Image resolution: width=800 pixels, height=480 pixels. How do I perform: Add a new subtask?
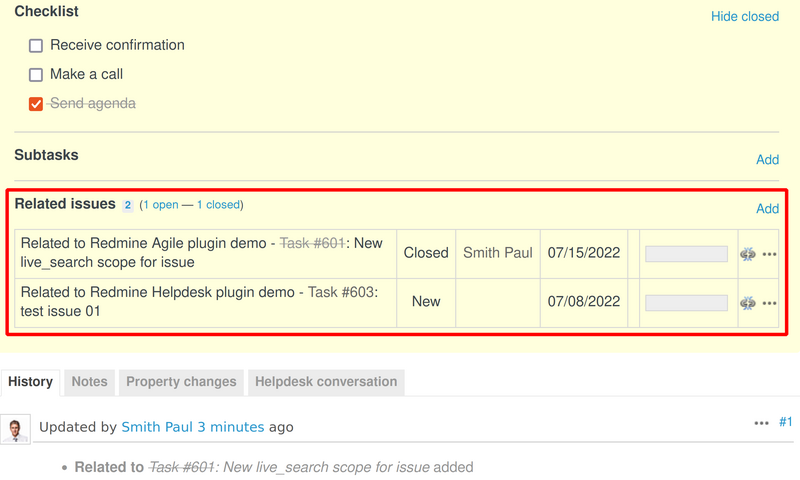[x=767, y=160]
